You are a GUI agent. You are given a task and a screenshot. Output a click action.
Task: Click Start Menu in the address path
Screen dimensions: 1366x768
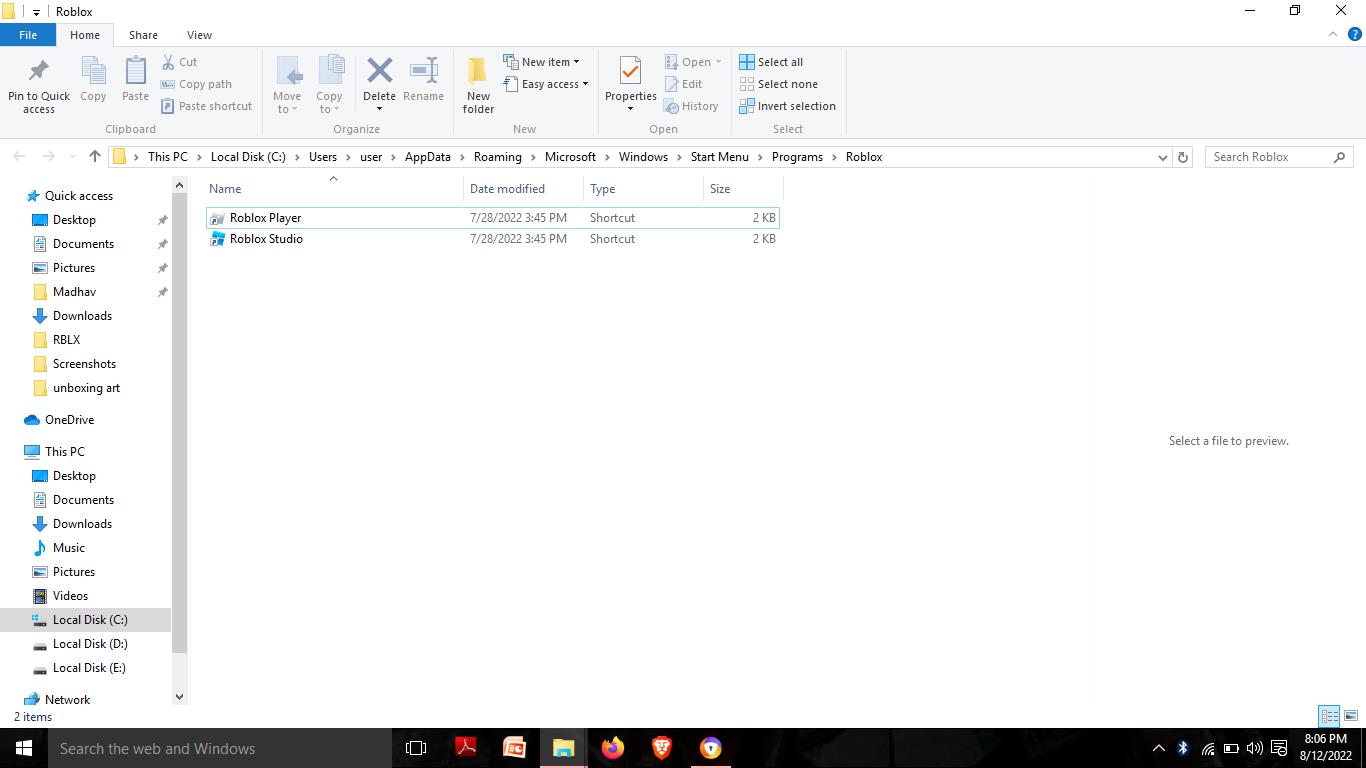point(719,157)
